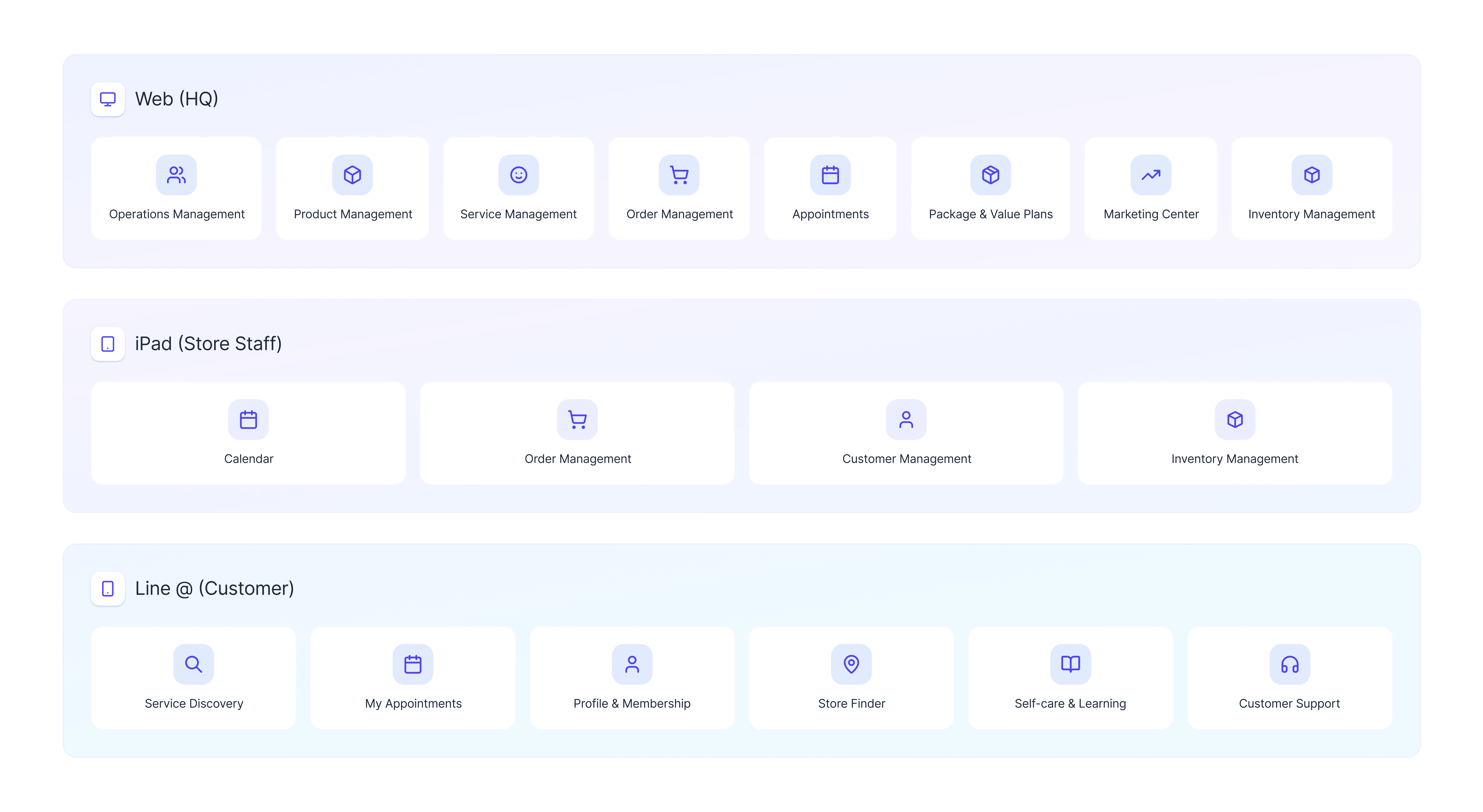Open the Appointments card in Web section

(830, 188)
